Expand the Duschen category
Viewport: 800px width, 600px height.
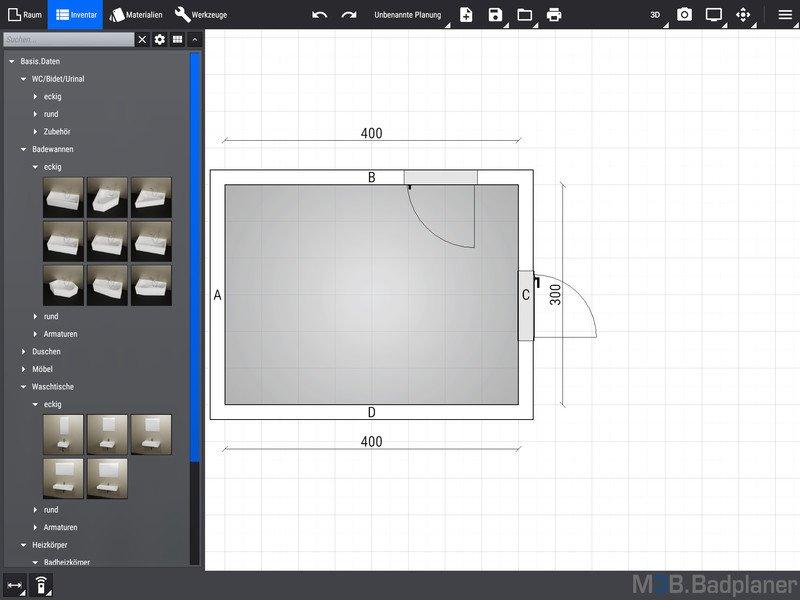coord(23,352)
